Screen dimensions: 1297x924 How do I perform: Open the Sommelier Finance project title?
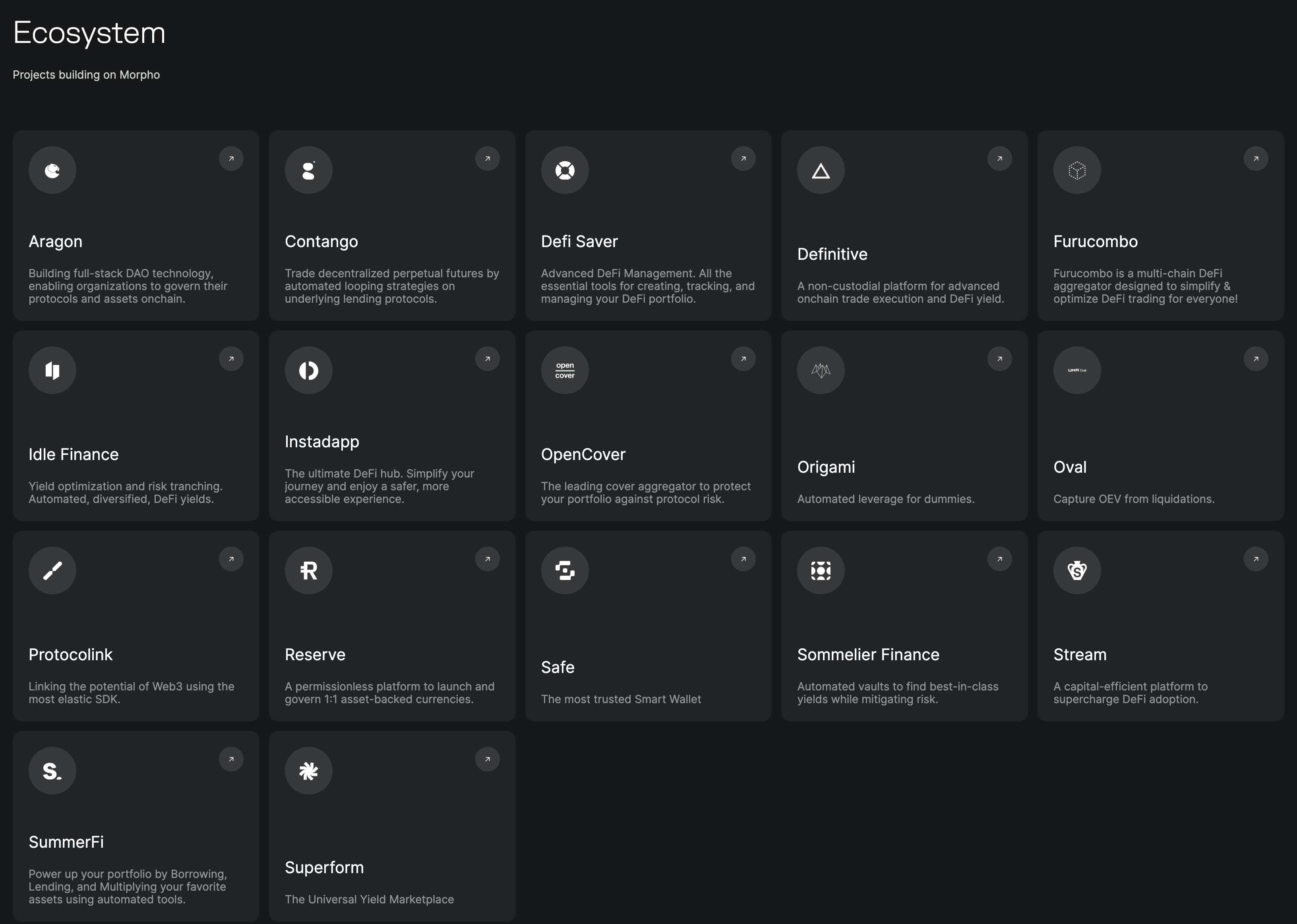click(x=868, y=655)
